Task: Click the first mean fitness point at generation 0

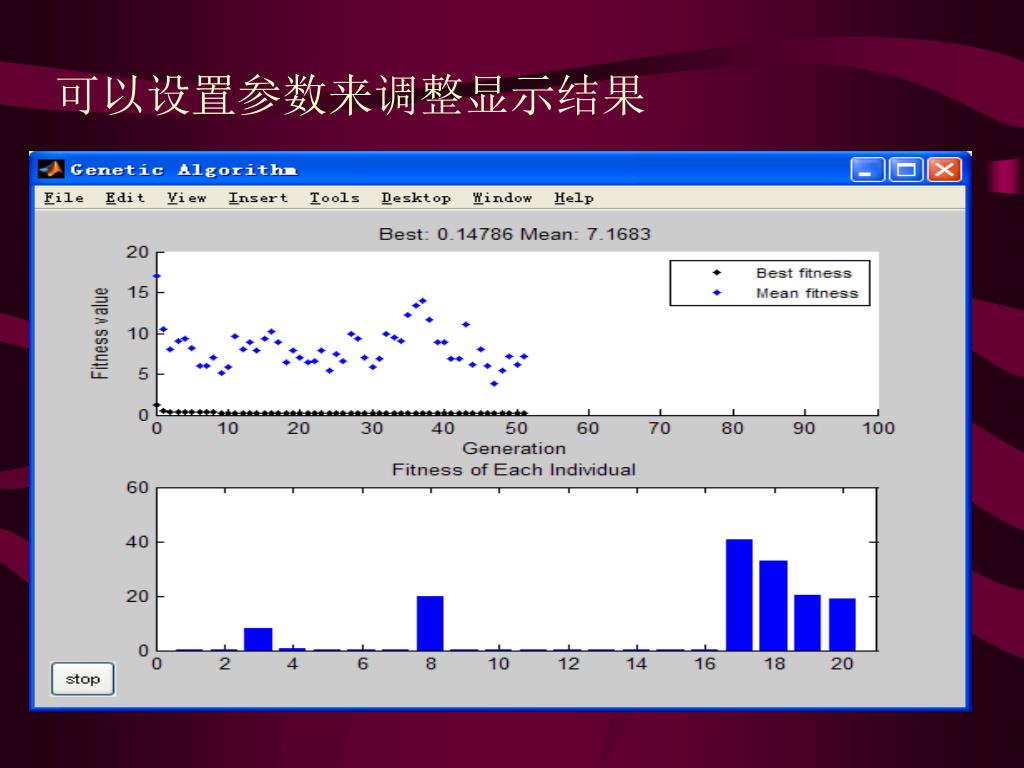Action: tap(157, 276)
